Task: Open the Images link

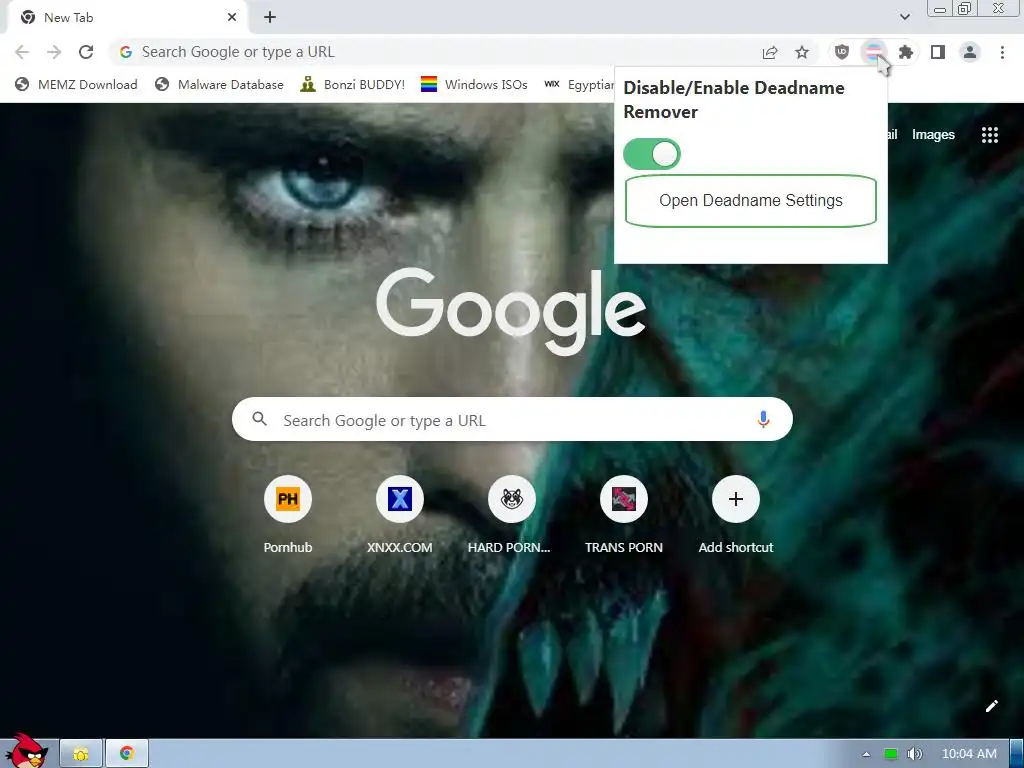Action: click(x=933, y=135)
